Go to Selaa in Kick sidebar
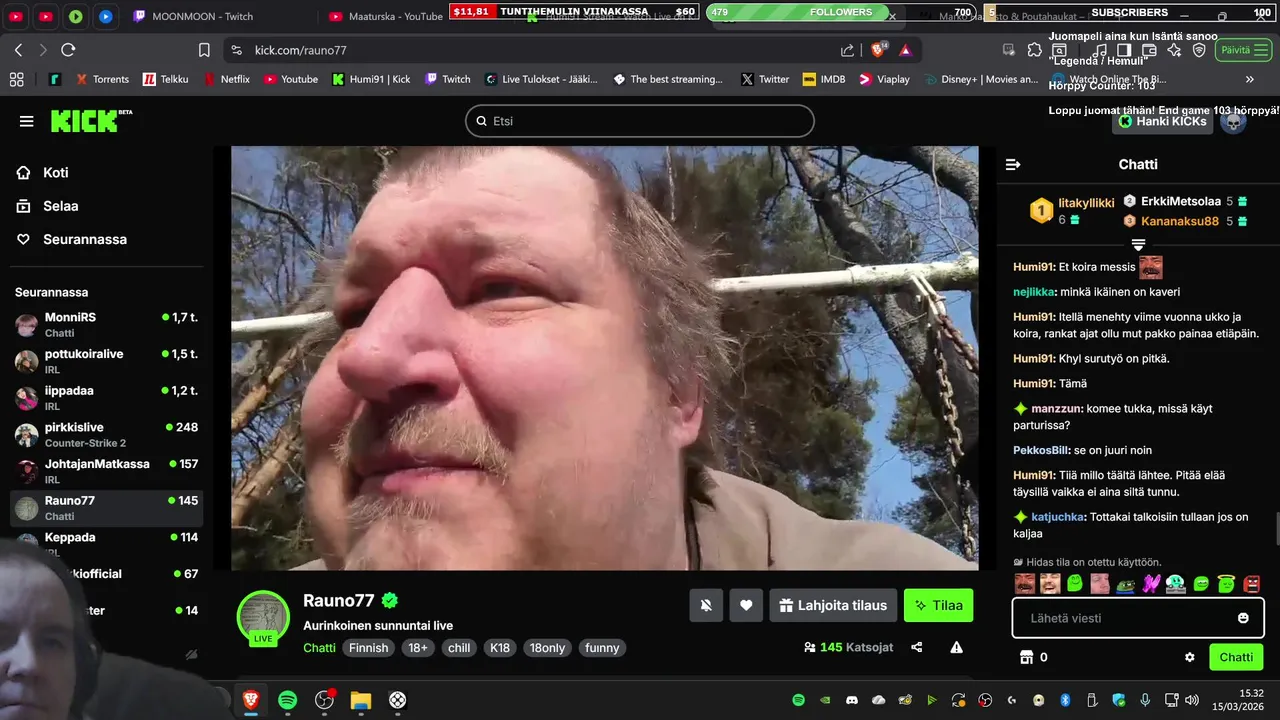1280x720 pixels. click(x=48, y=206)
